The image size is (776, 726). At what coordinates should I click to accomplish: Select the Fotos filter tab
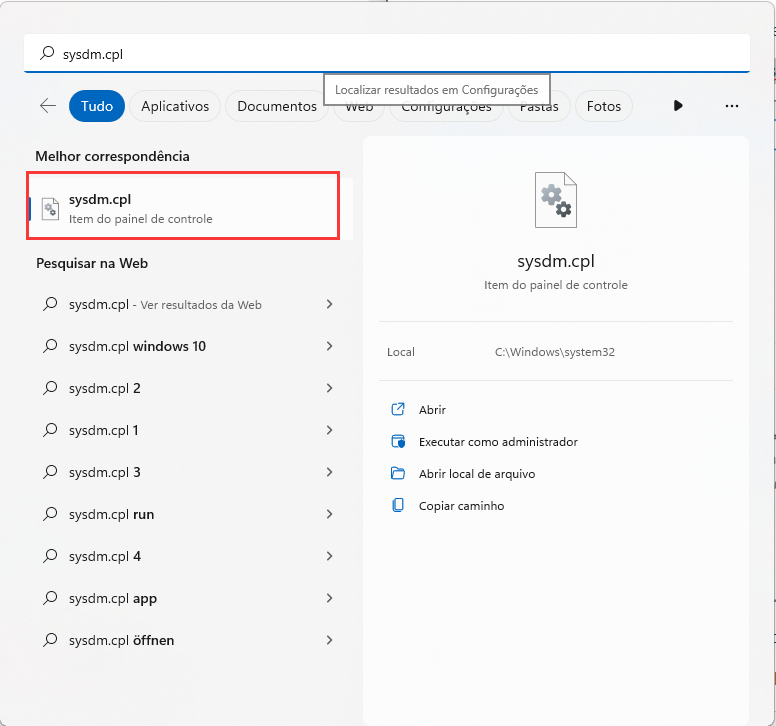point(604,106)
